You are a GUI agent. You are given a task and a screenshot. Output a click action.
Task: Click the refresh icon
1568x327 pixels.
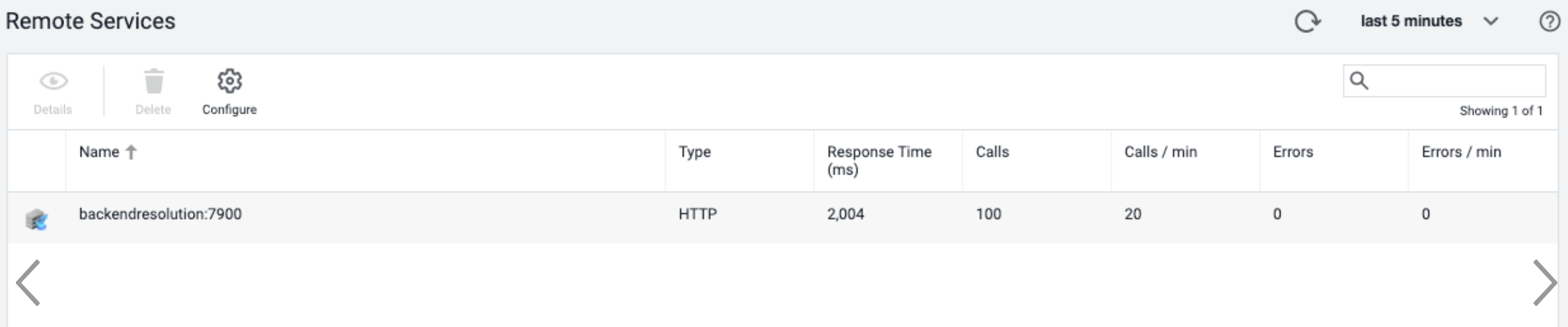tap(1308, 21)
